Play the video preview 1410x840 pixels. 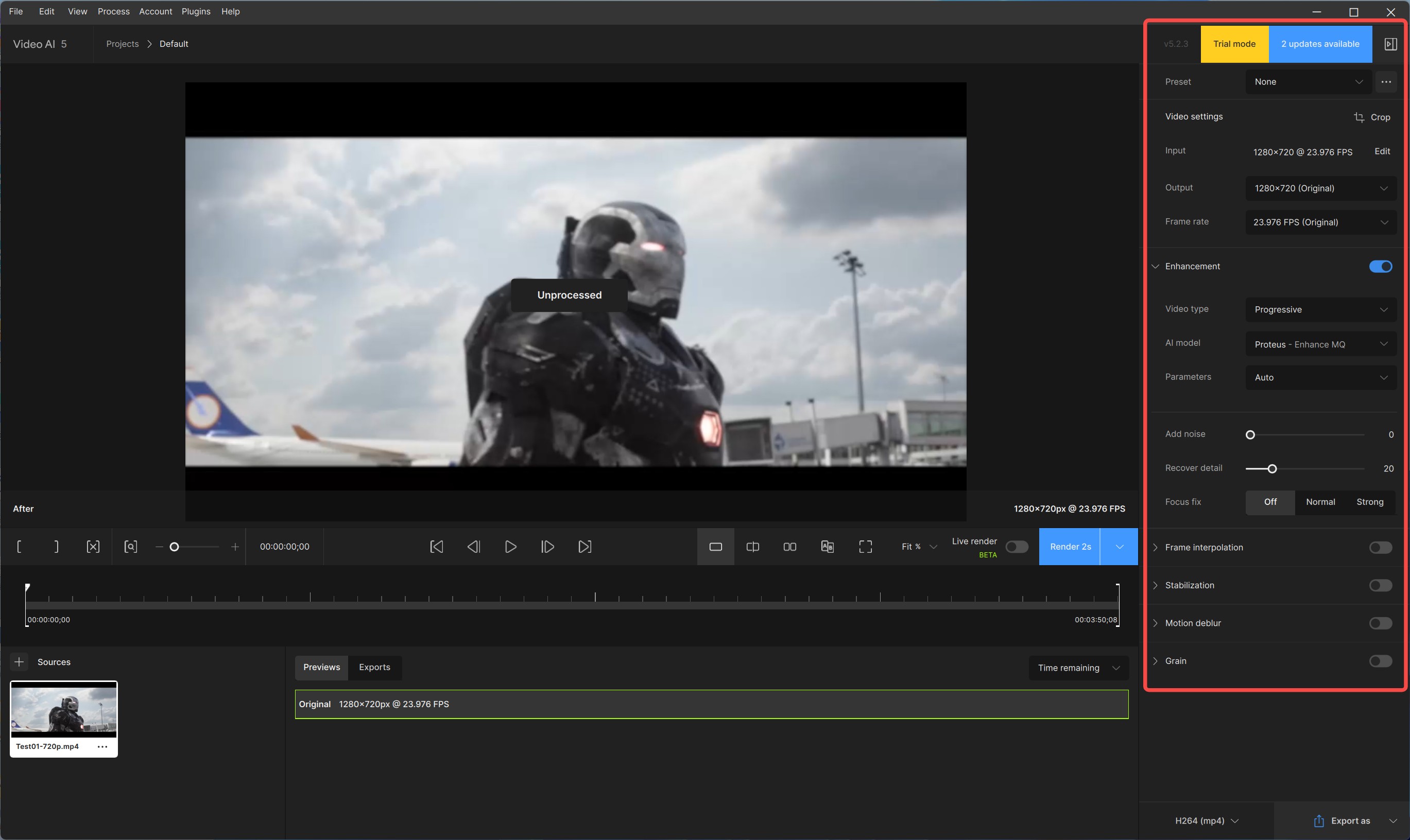[510, 546]
